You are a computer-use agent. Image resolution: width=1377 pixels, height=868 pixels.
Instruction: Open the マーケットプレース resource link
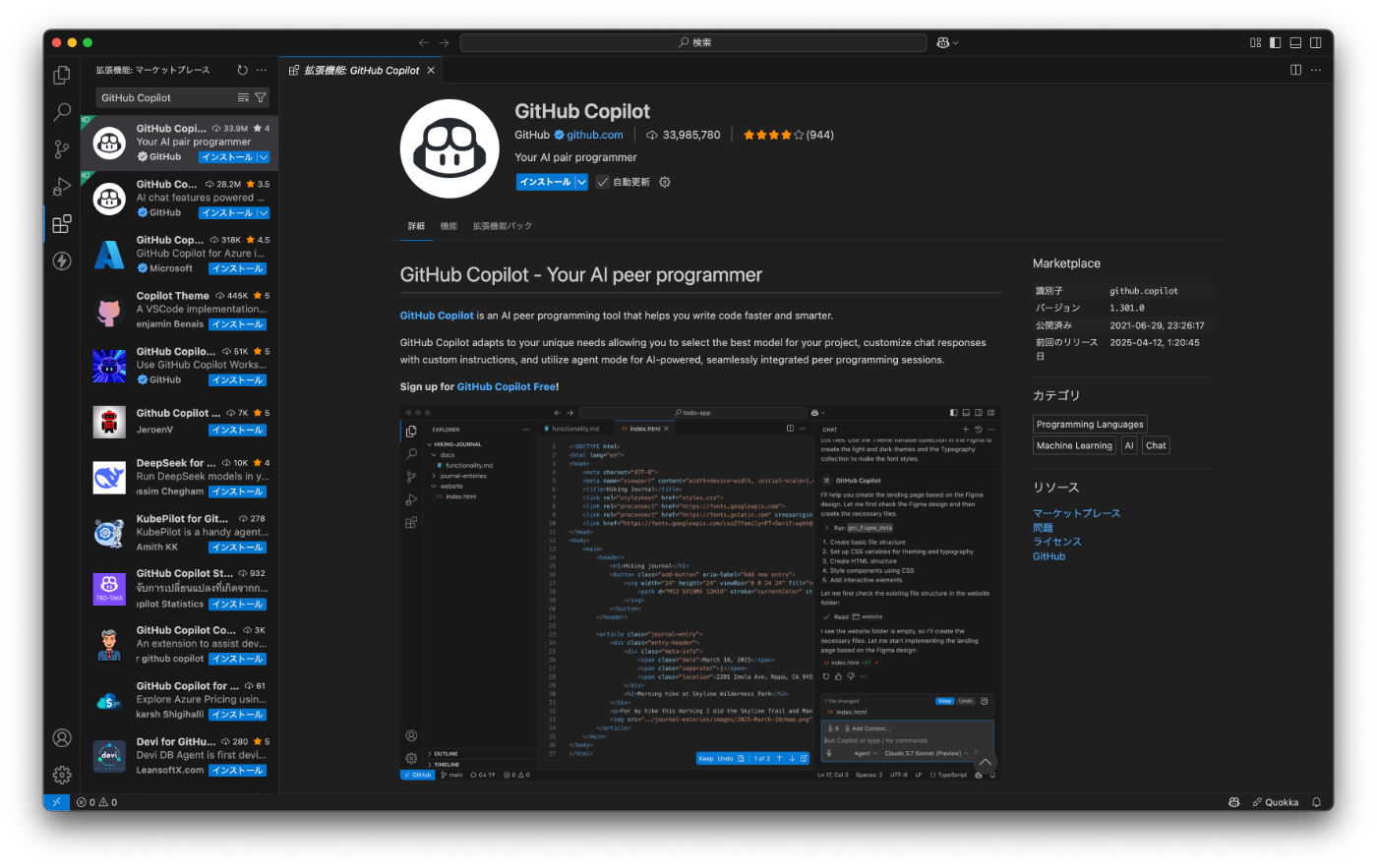click(x=1076, y=513)
